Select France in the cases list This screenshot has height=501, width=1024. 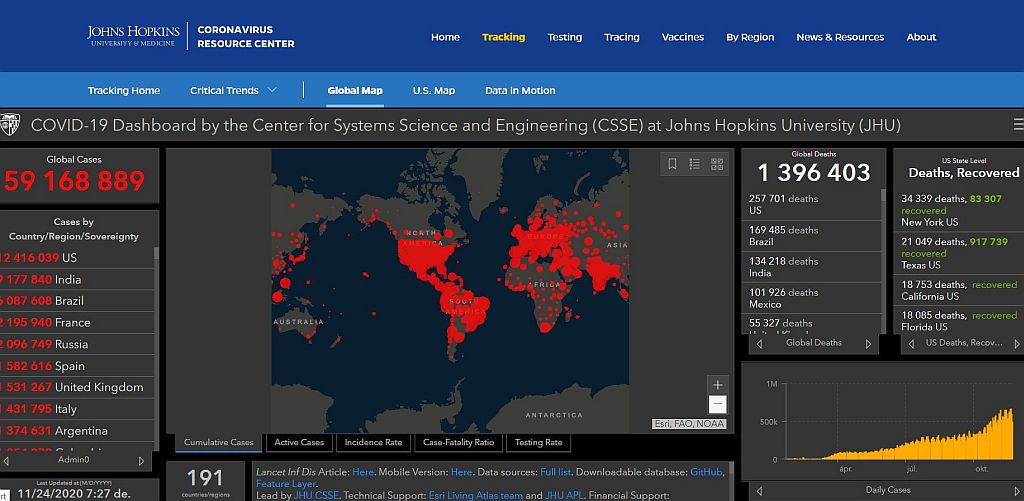(x=78, y=323)
